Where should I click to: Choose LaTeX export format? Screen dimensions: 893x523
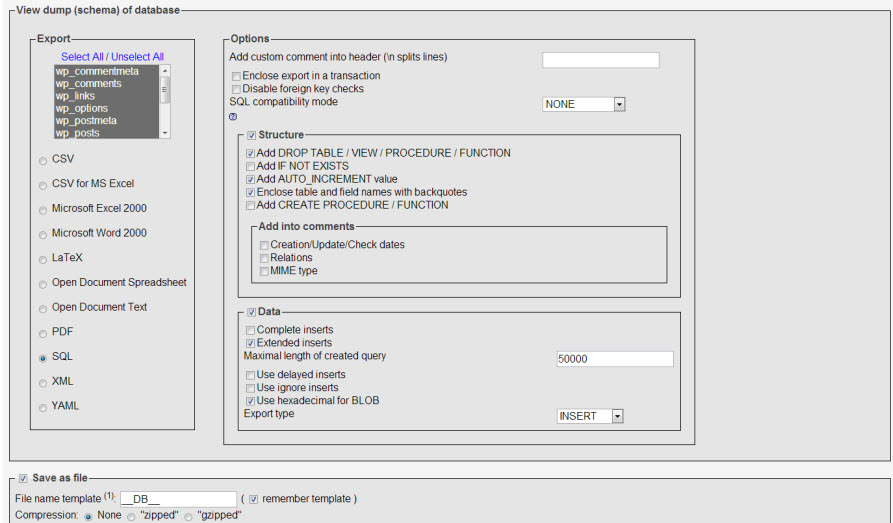click(43, 260)
